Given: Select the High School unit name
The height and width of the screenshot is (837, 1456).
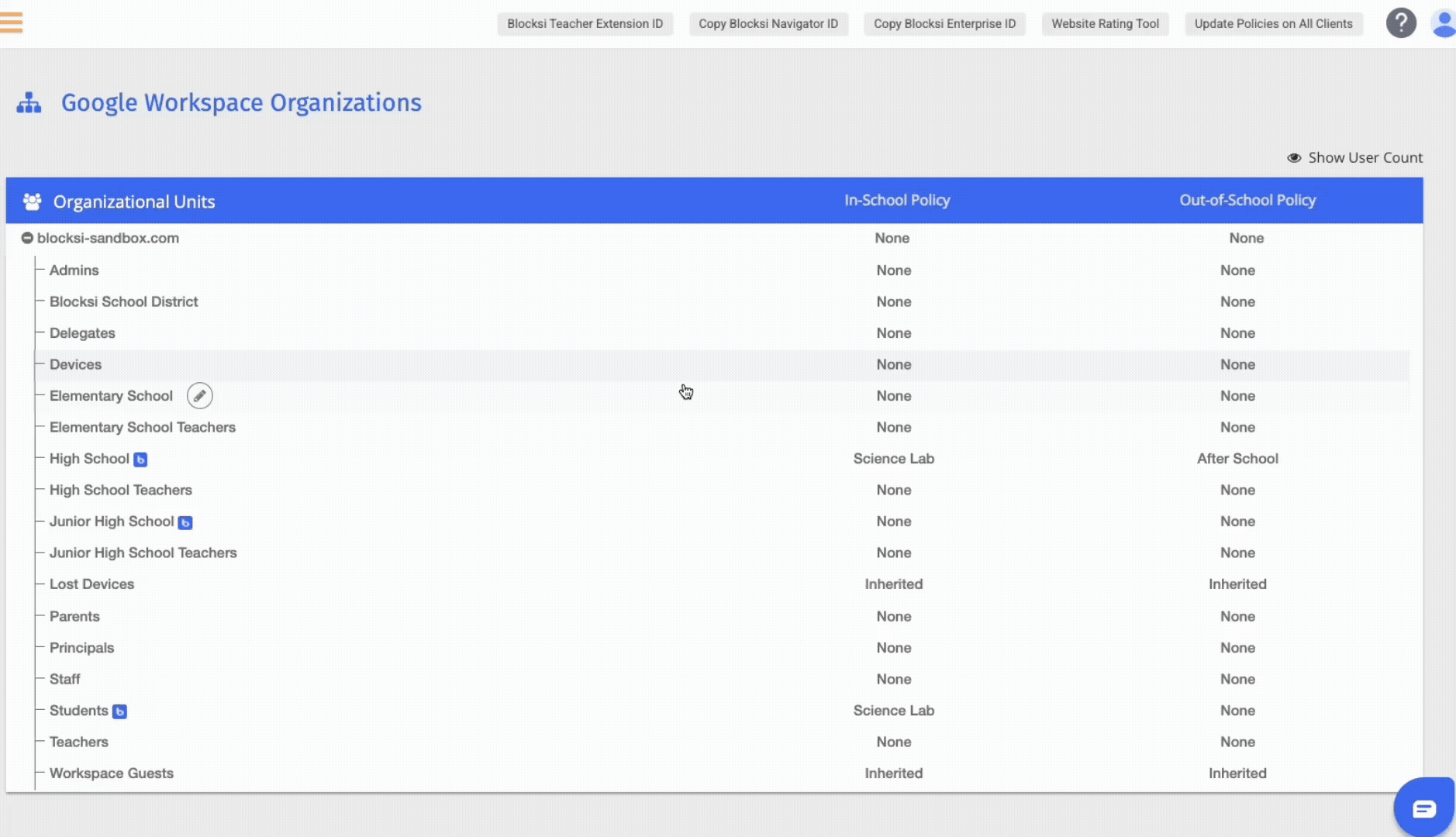Looking at the screenshot, I should (x=89, y=459).
